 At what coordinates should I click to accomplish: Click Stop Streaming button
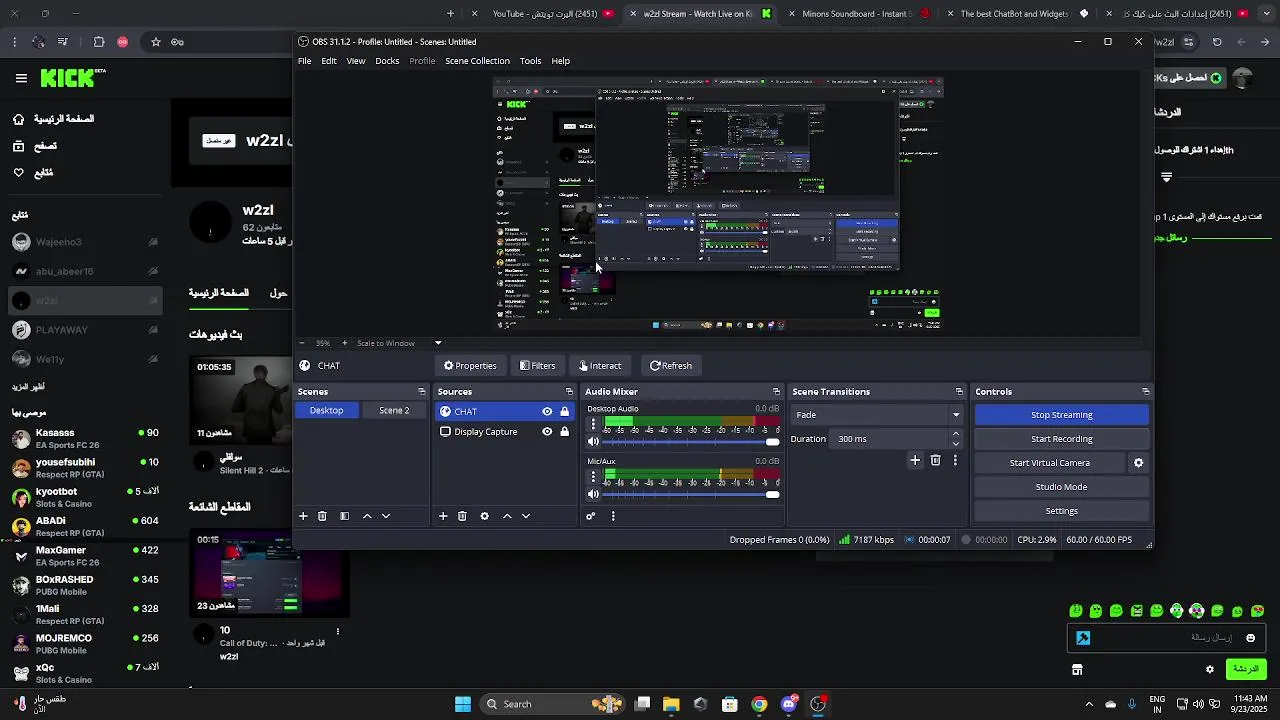(x=1062, y=415)
